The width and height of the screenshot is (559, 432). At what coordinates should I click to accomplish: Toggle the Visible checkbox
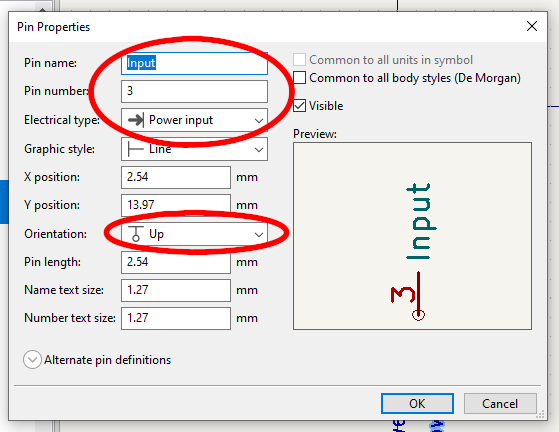click(x=299, y=106)
